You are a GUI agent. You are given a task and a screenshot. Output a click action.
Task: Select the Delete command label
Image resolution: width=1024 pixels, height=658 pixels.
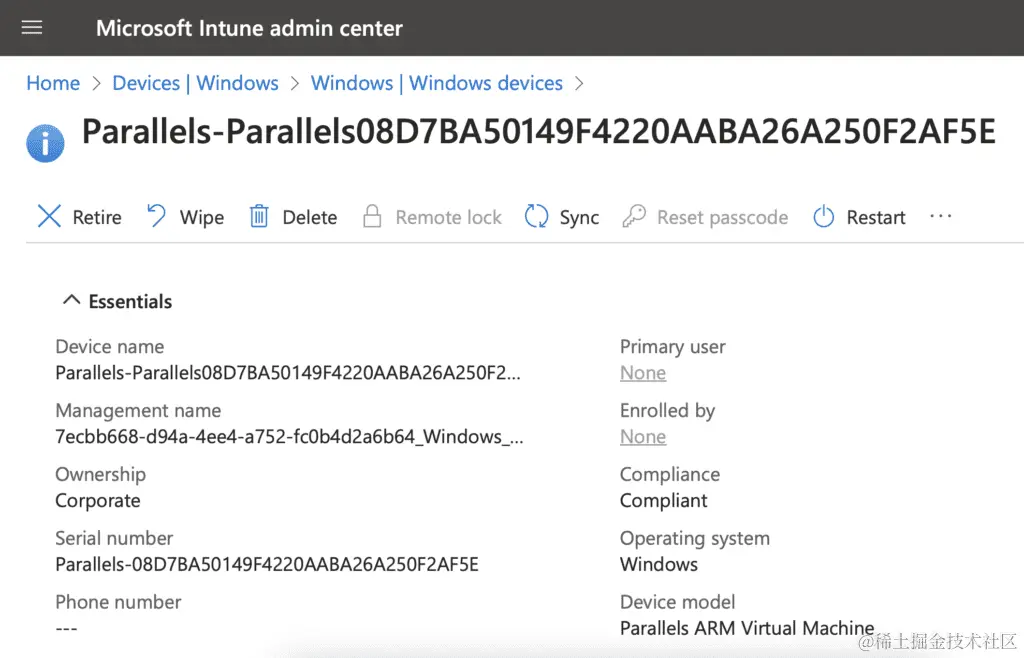point(310,217)
